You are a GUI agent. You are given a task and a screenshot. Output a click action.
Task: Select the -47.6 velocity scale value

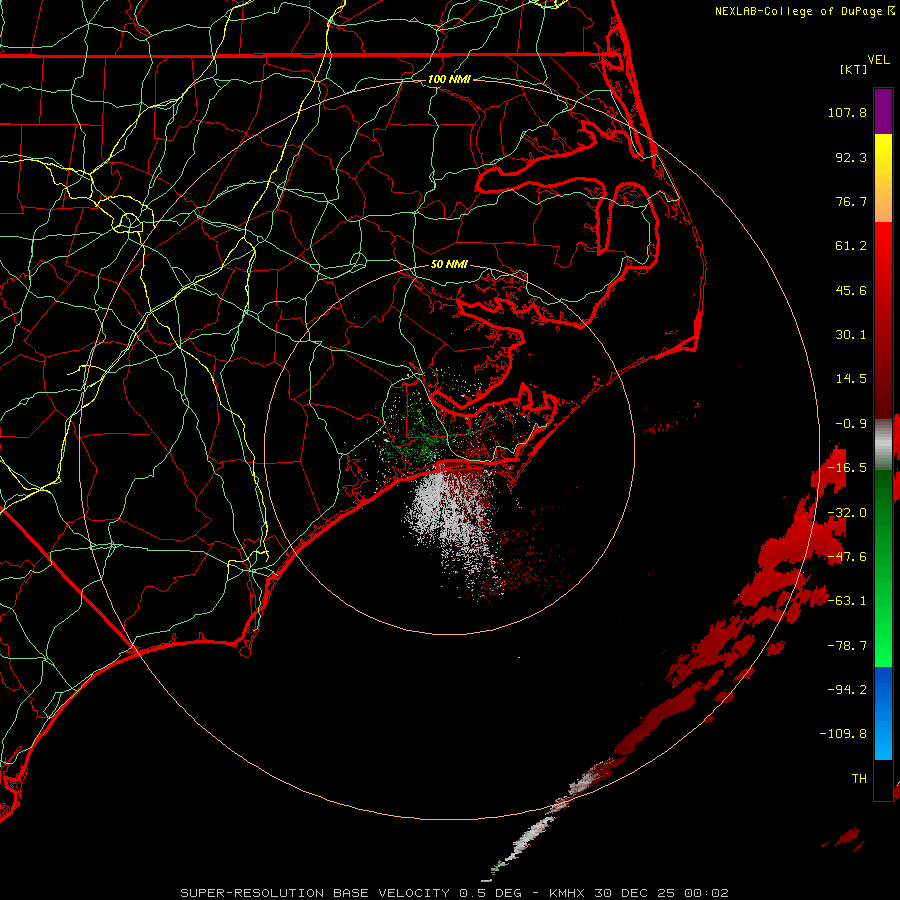click(x=847, y=557)
